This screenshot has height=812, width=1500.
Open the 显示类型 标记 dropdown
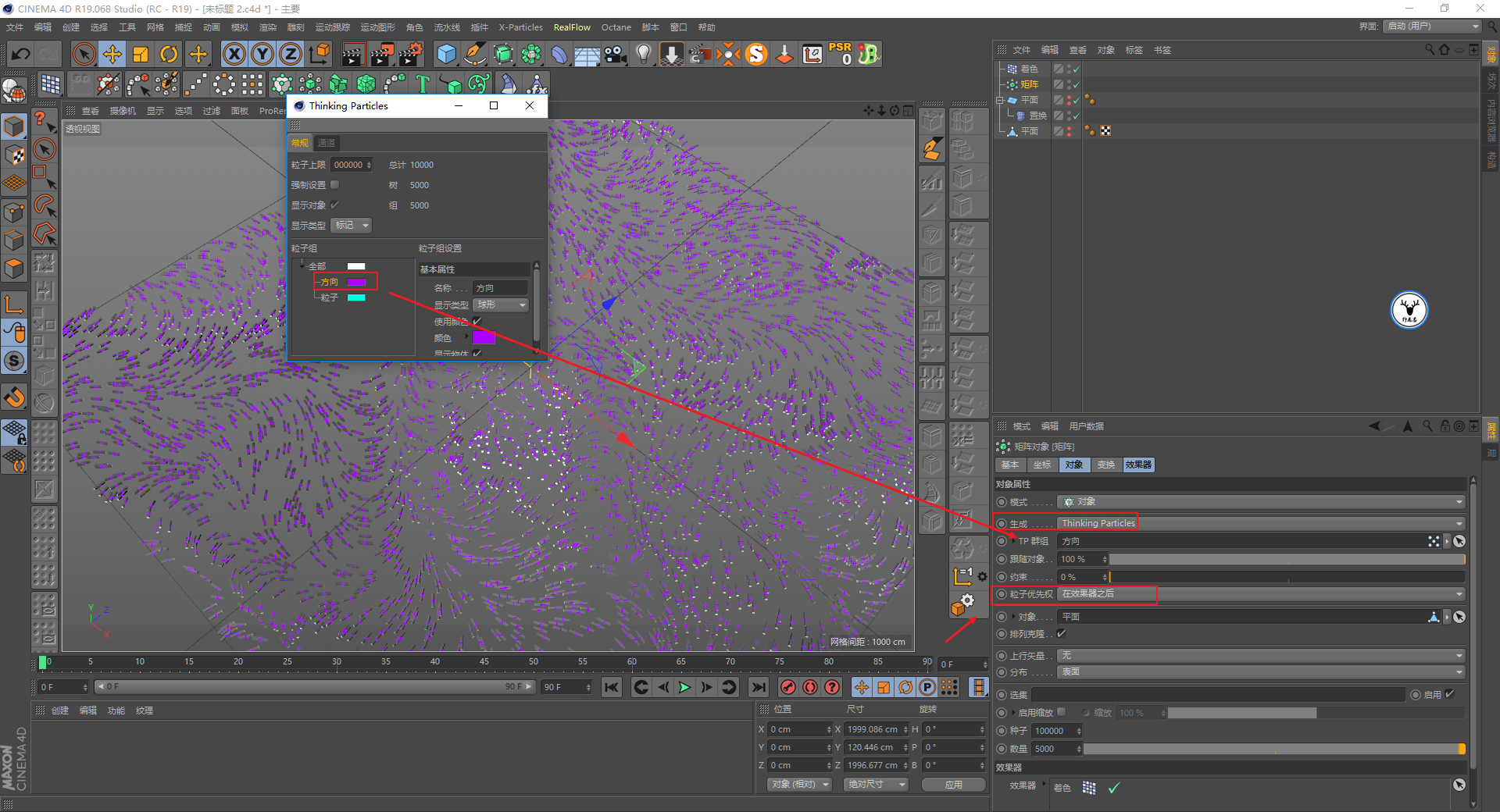coord(351,226)
